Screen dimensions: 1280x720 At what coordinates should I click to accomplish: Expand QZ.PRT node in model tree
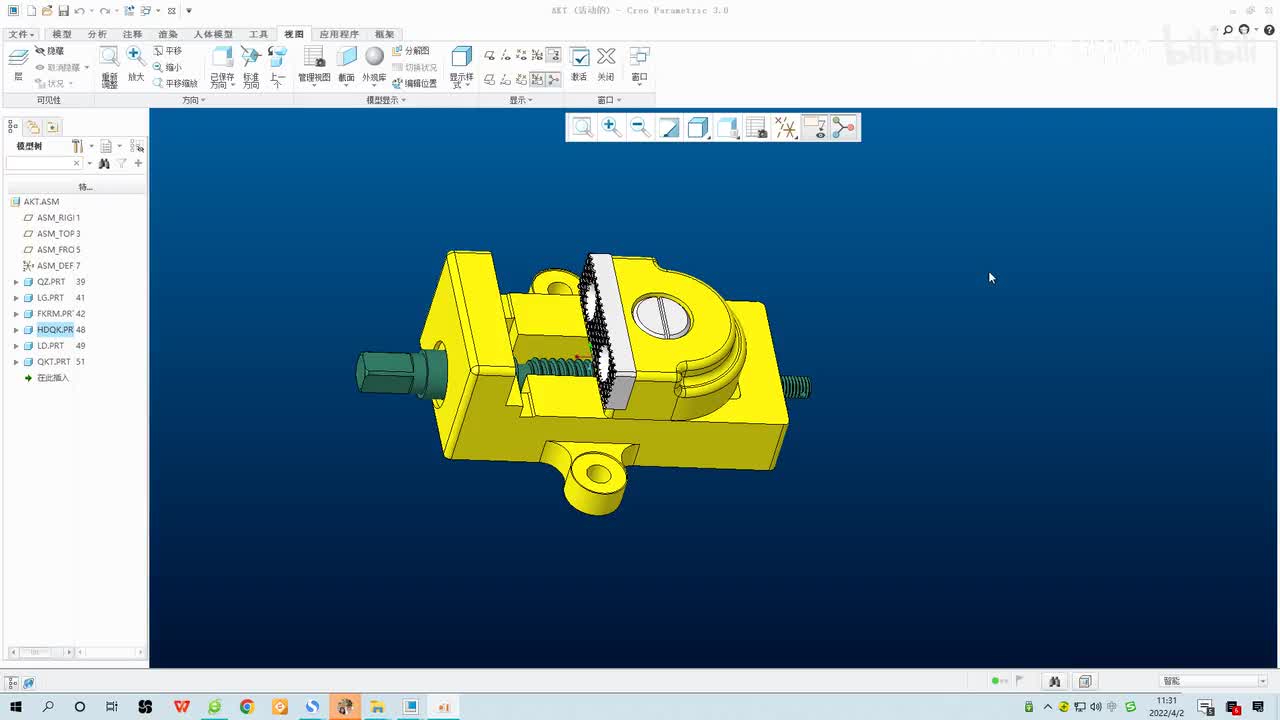[x=16, y=282]
